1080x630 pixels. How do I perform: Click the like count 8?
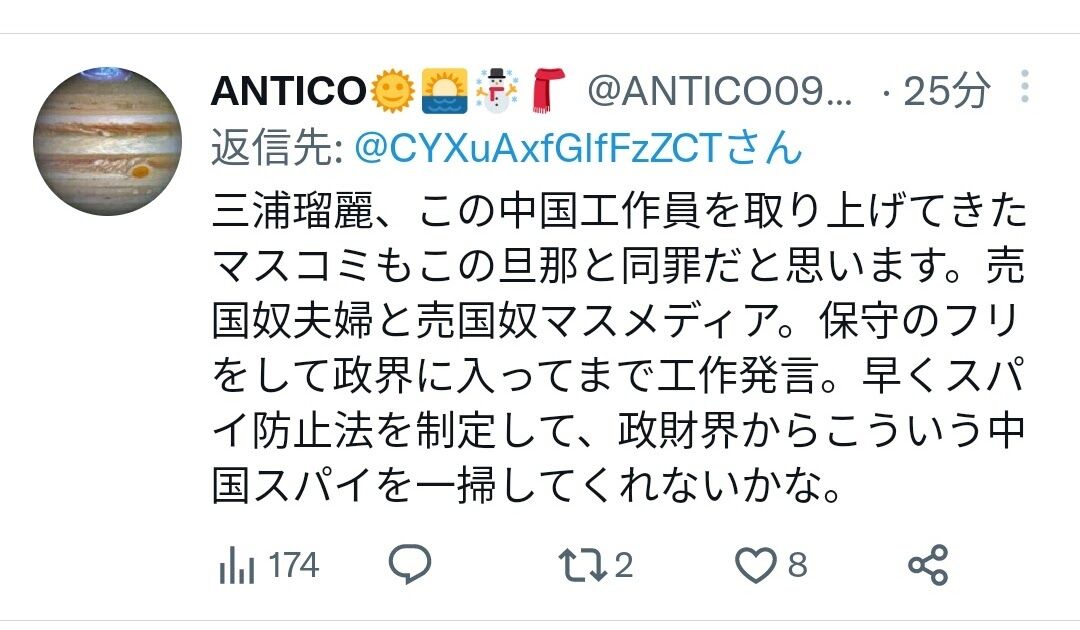[x=797, y=565]
